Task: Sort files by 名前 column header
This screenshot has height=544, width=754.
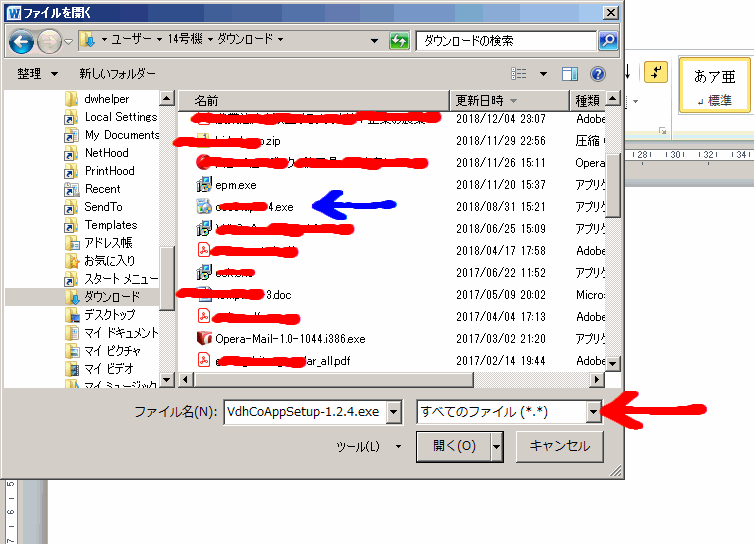Action: pyautogui.click(x=314, y=101)
